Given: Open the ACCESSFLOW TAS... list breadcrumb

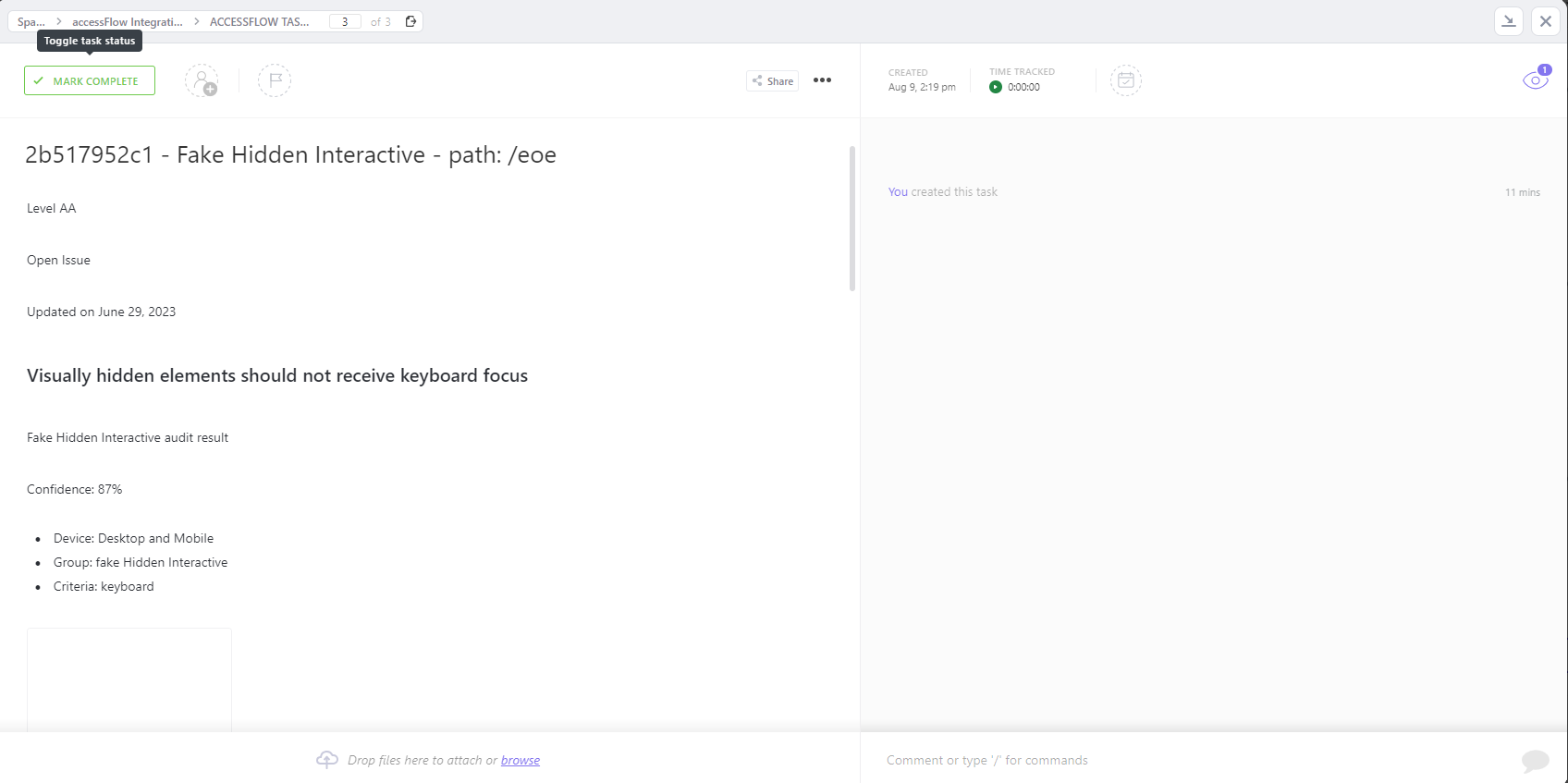Looking at the screenshot, I should coord(260,22).
